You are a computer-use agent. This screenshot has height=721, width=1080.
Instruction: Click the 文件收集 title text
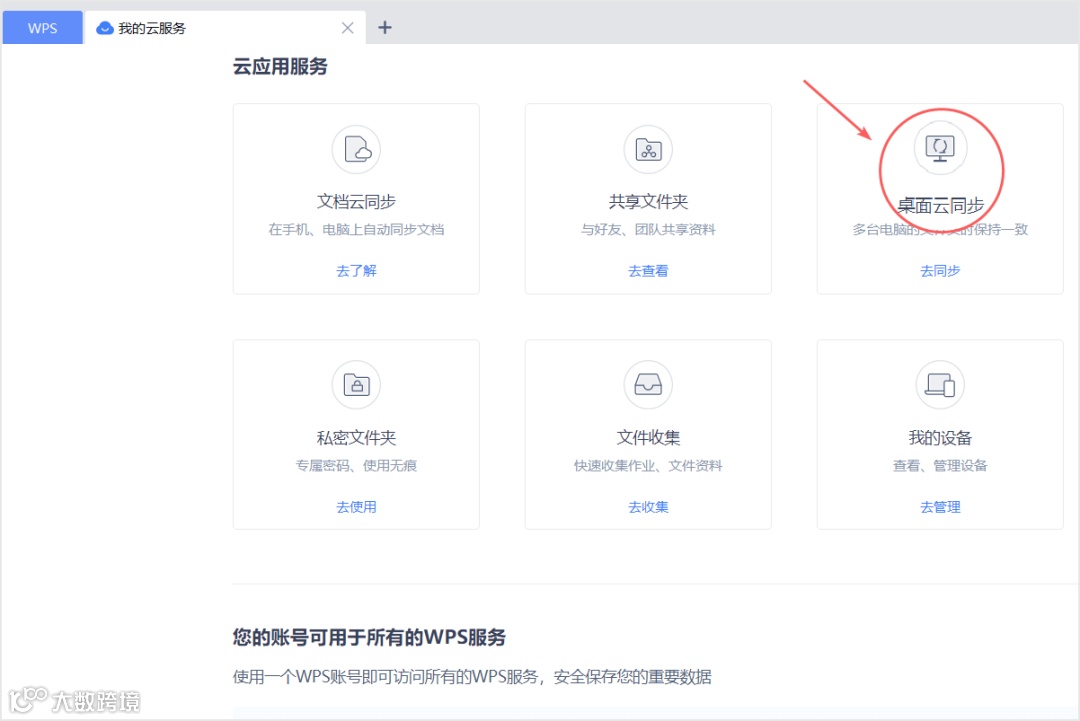click(x=648, y=437)
